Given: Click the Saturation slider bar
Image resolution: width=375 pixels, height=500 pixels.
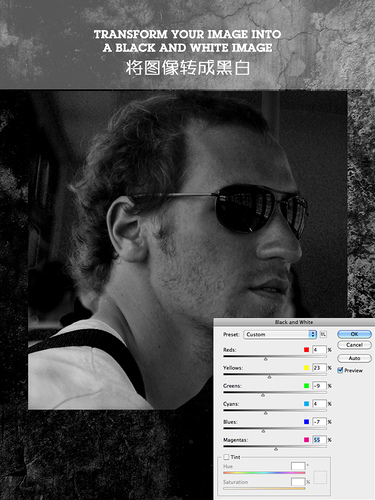Looking at the screenshot, I should point(264,488).
